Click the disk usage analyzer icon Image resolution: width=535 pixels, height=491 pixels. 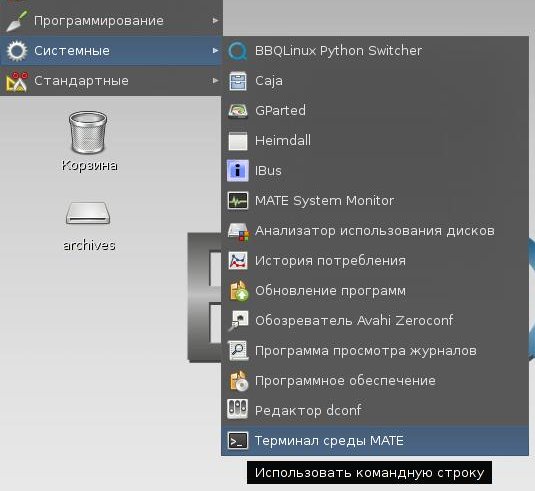coord(238,231)
